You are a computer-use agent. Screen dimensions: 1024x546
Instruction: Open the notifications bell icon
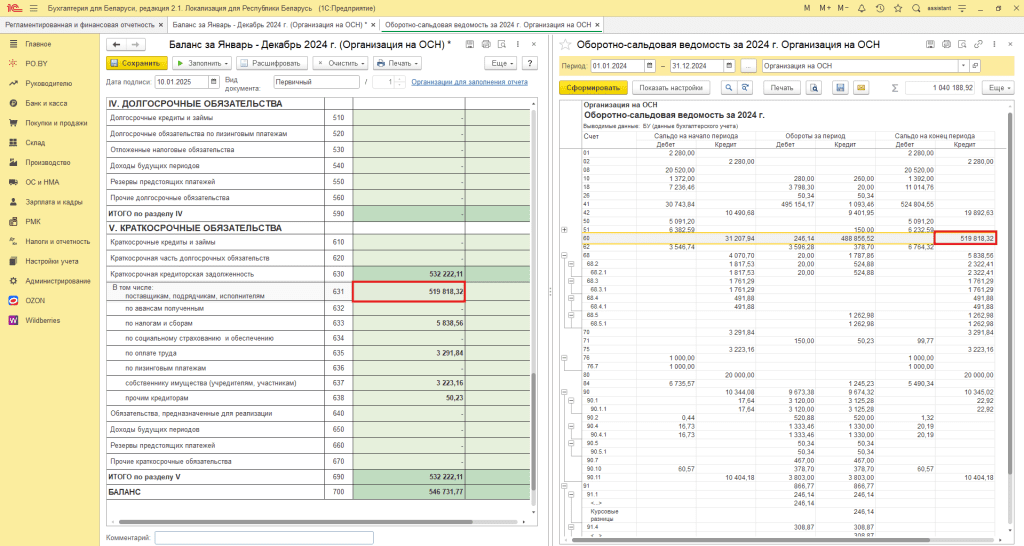861,8
